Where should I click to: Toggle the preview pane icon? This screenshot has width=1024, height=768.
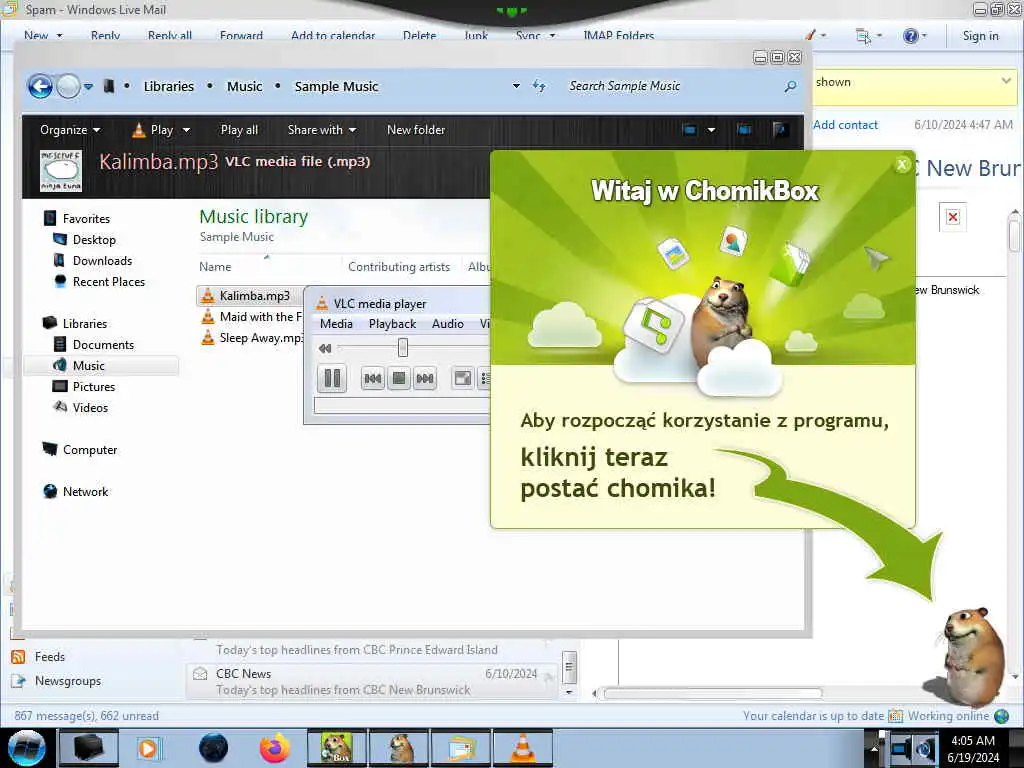click(x=744, y=130)
